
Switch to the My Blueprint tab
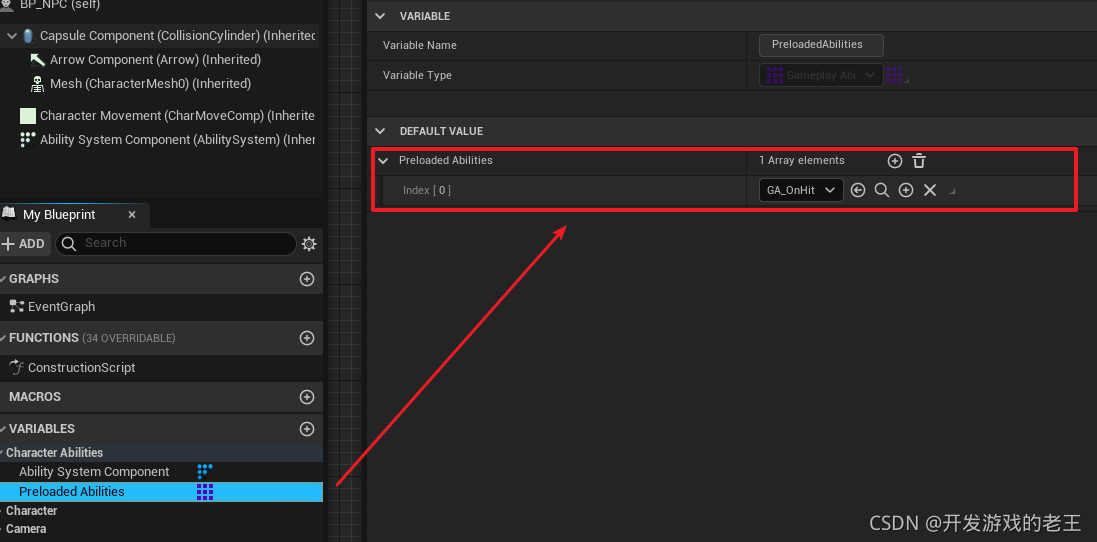click(x=59, y=215)
